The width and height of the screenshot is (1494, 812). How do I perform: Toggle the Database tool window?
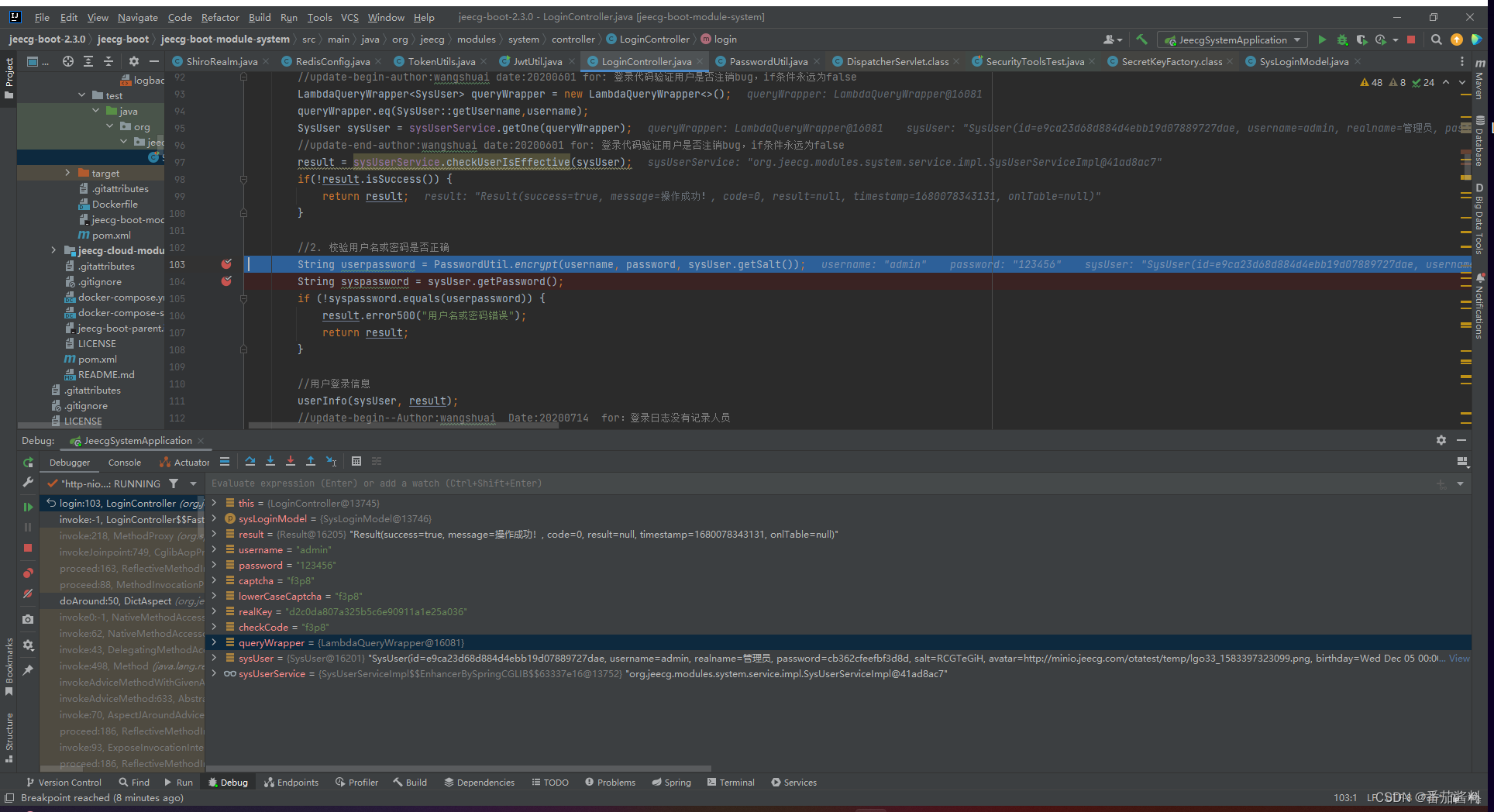(x=1479, y=141)
